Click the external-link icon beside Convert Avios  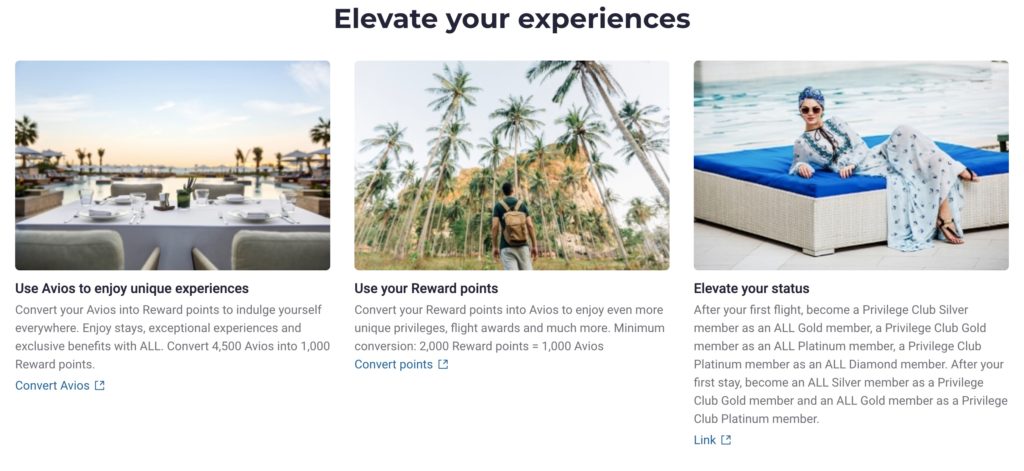pyautogui.click(x=100, y=386)
